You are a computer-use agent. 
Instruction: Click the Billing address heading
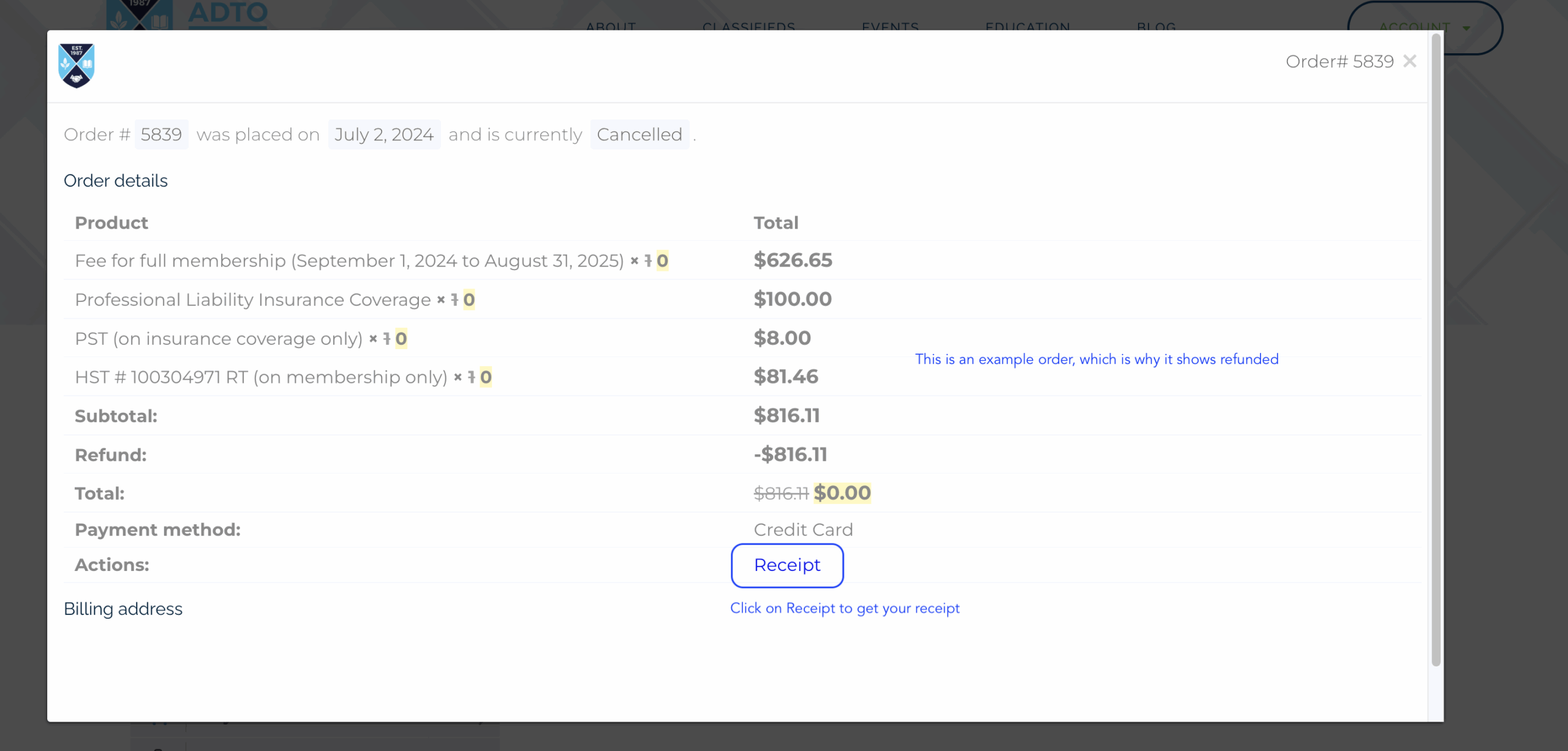[x=123, y=609]
